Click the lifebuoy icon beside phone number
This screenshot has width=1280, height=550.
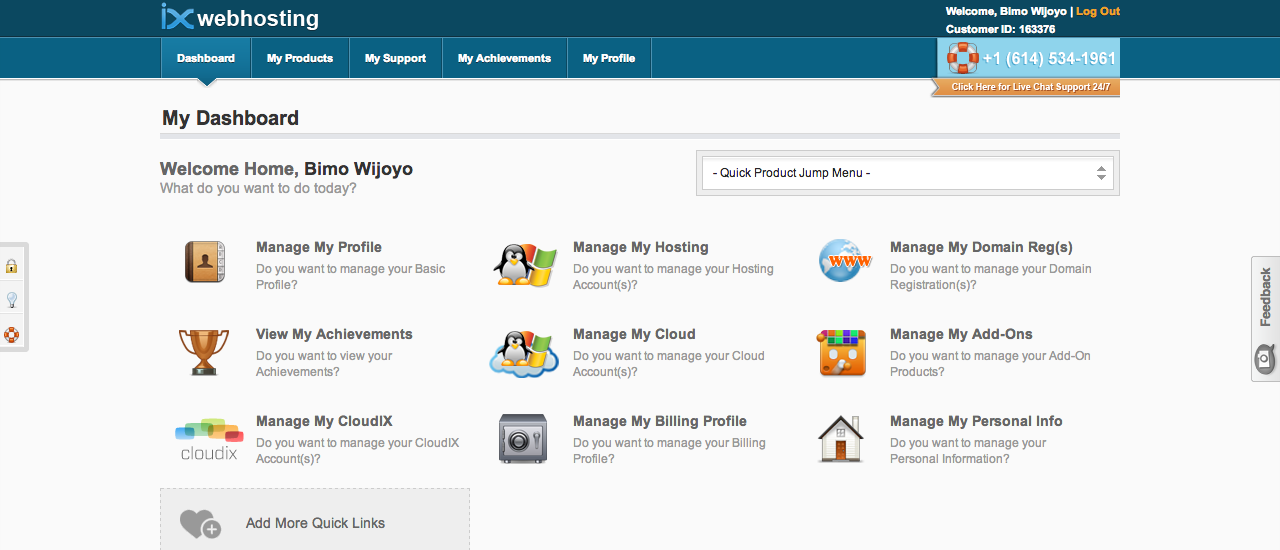[963, 58]
